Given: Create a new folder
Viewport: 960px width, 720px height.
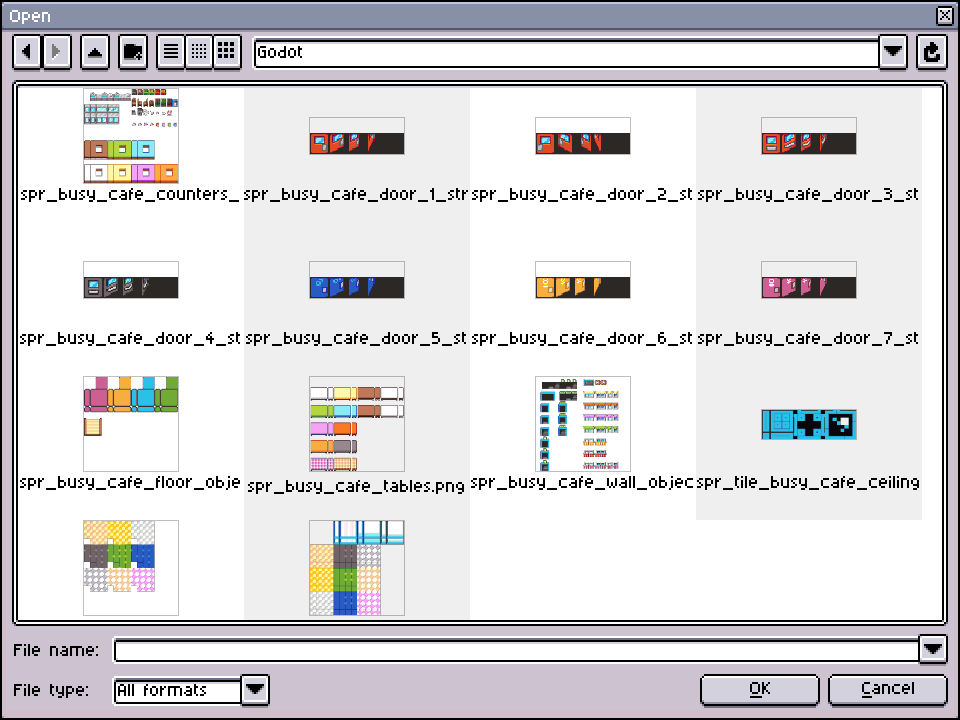Looking at the screenshot, I should [x=133, y=52].
